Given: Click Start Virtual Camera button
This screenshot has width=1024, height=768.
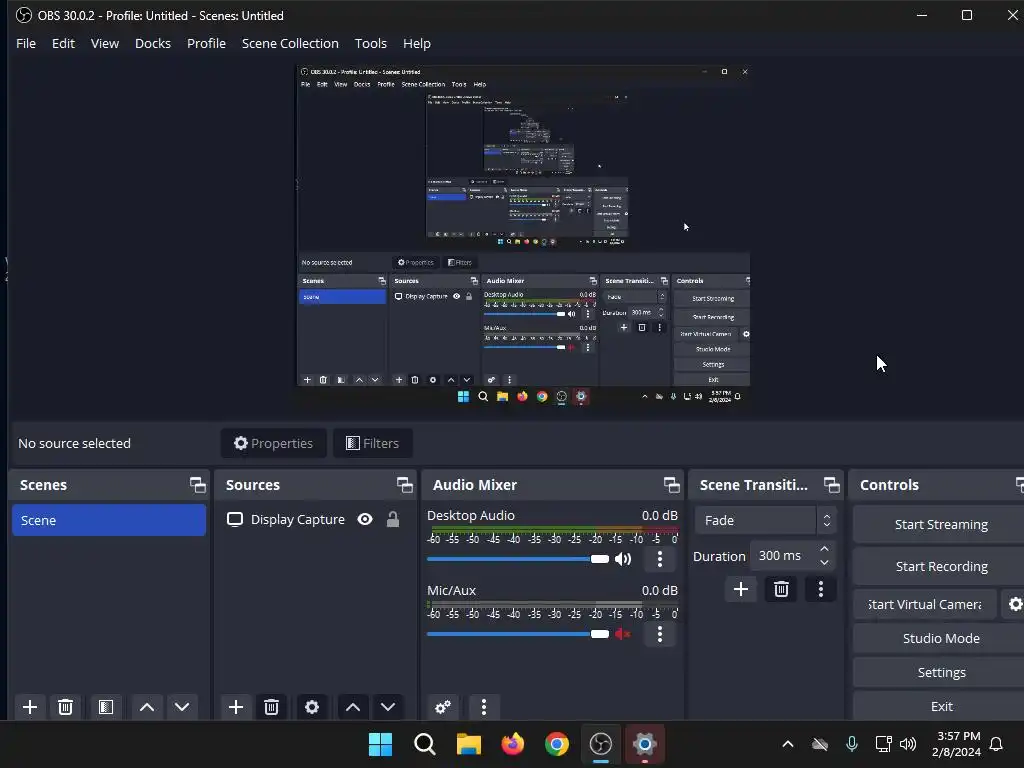Looking at the screenshot, I should (925, 605).
